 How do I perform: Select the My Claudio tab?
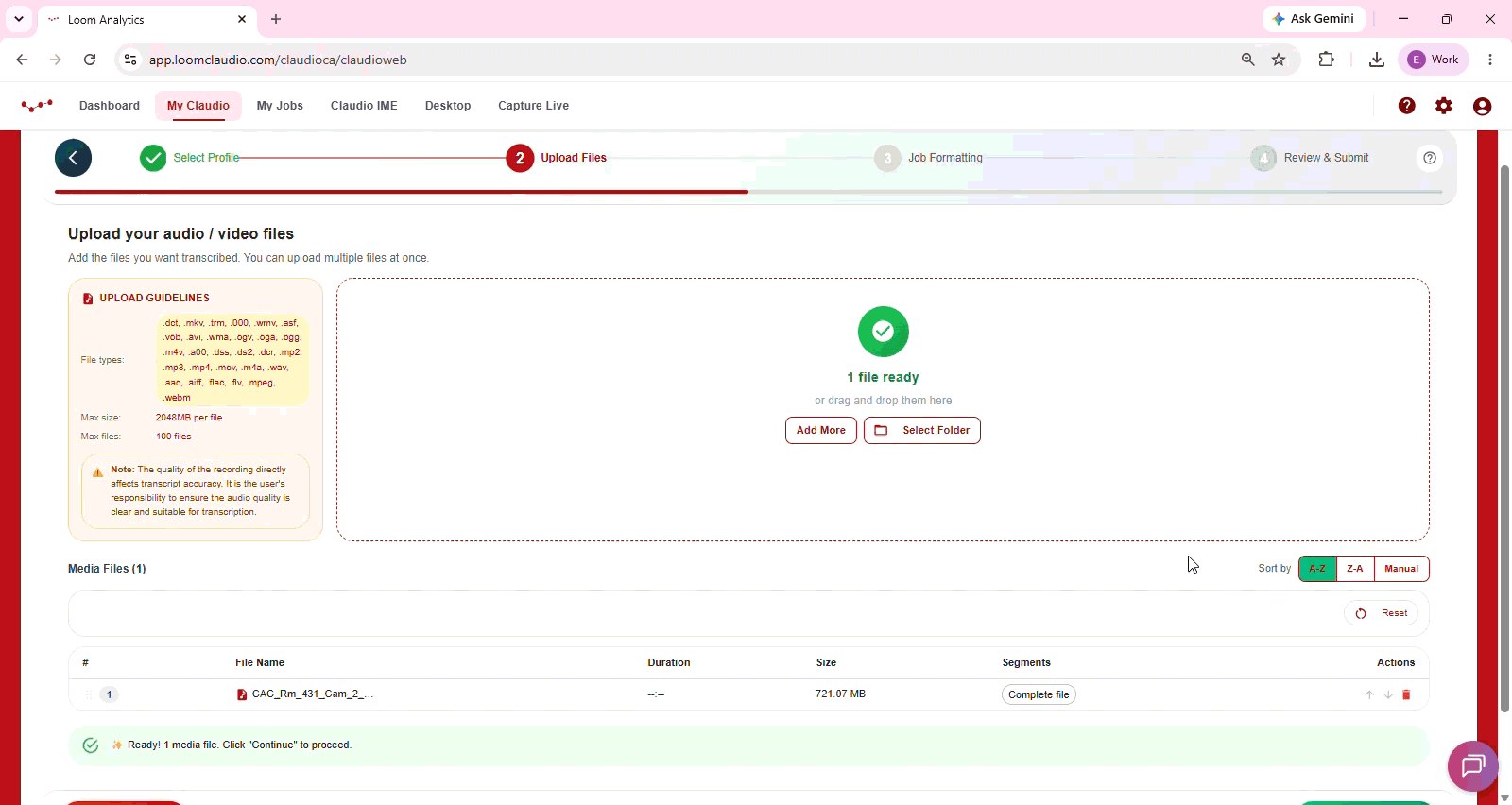click(198, 106)
